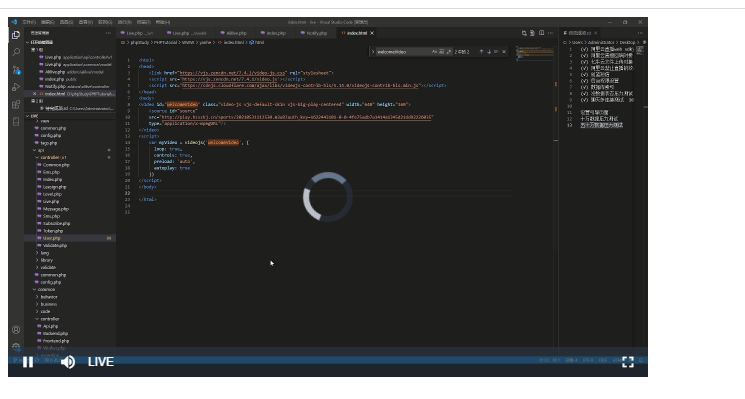
Task: Jump to LIVE in the player
Action: point(101,362)
